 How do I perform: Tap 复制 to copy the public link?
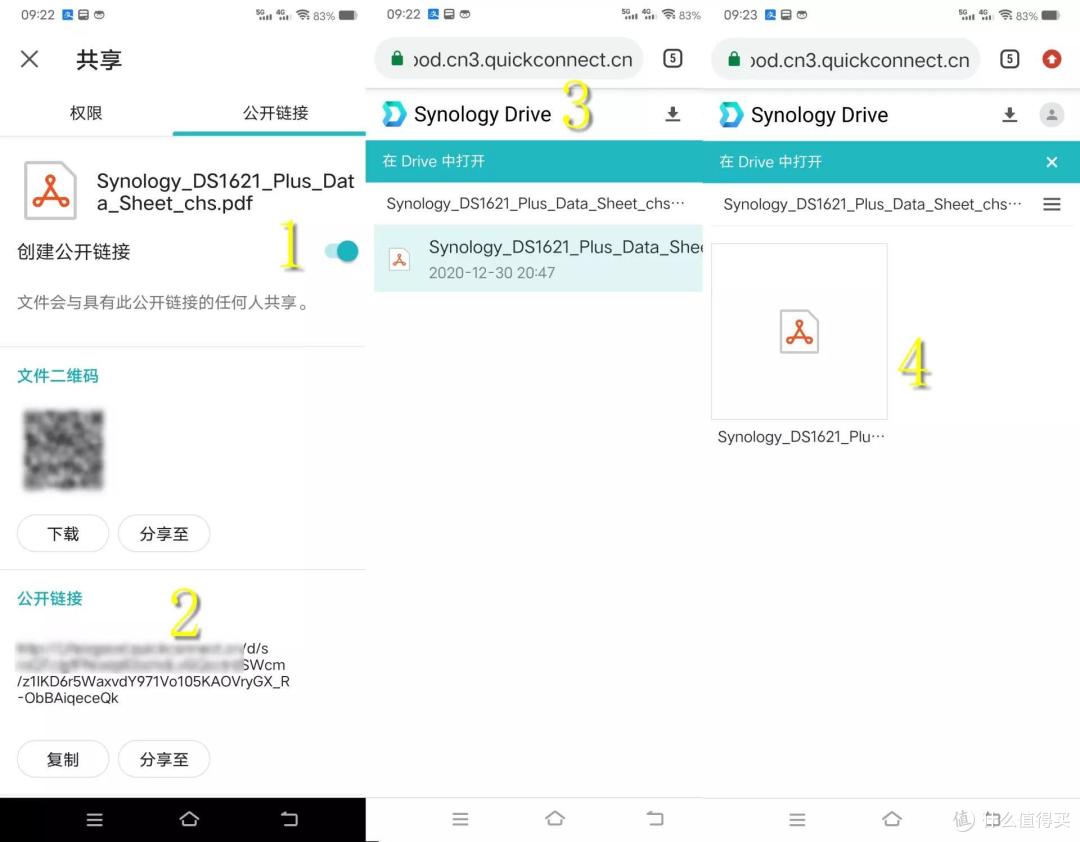coord(63,759)
